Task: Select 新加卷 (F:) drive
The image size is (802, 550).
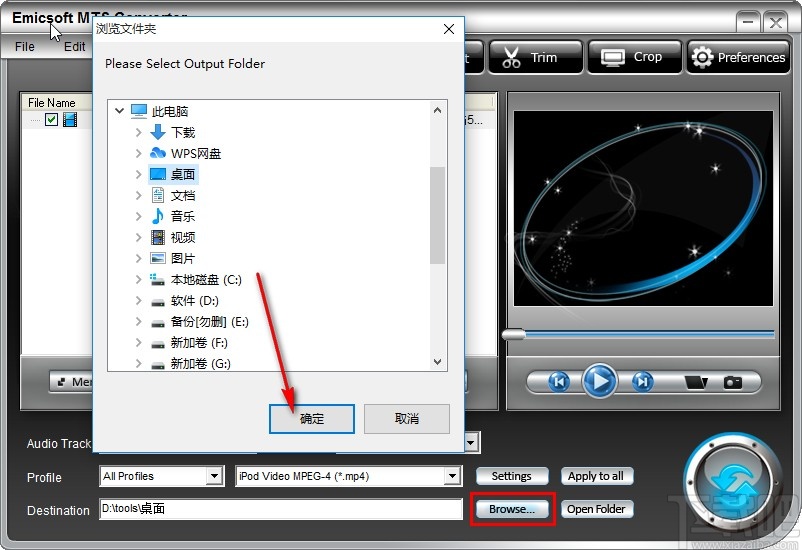Action: (190, 342)
